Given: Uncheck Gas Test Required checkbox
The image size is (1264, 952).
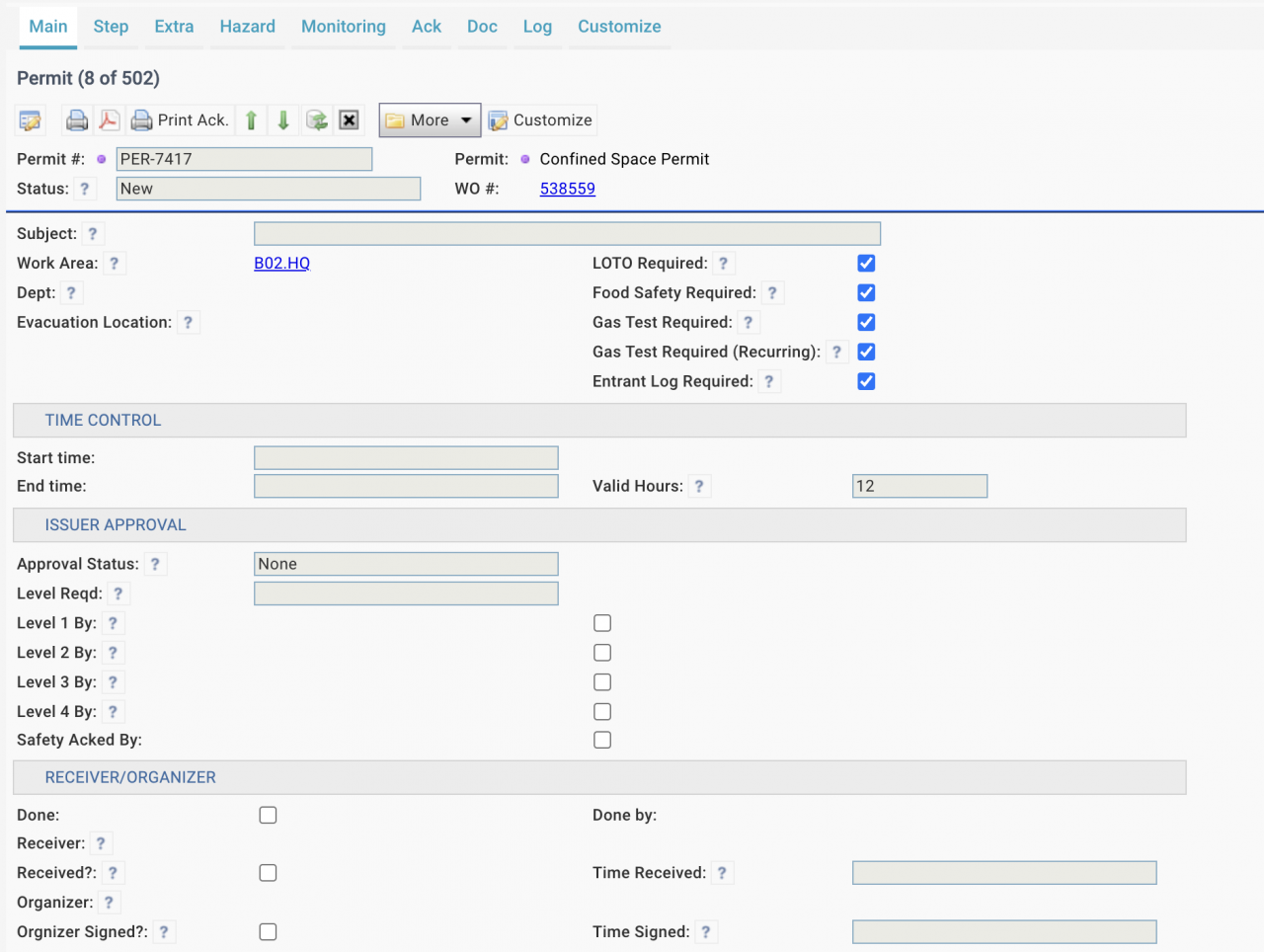Looking at the screenshot, I should click(866, 322).
